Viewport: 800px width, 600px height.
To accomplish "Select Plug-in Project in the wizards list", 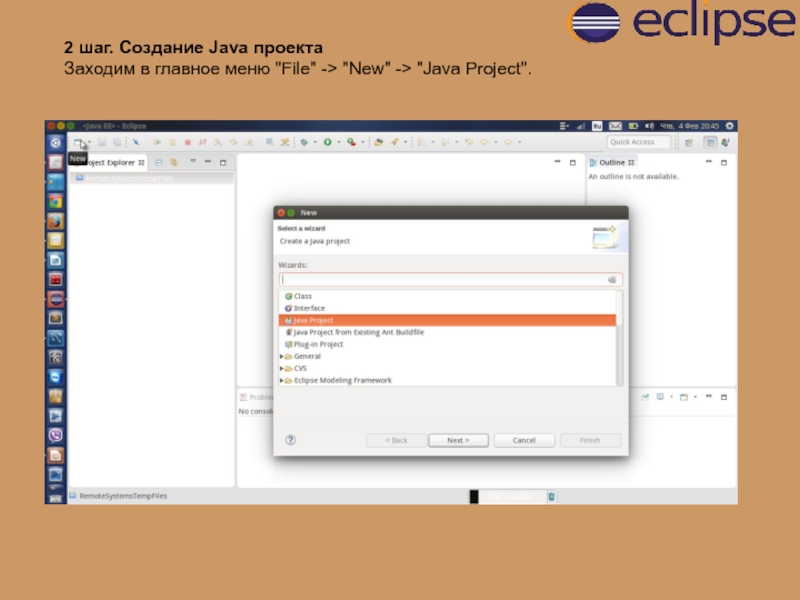I will (x=448, y=344).
